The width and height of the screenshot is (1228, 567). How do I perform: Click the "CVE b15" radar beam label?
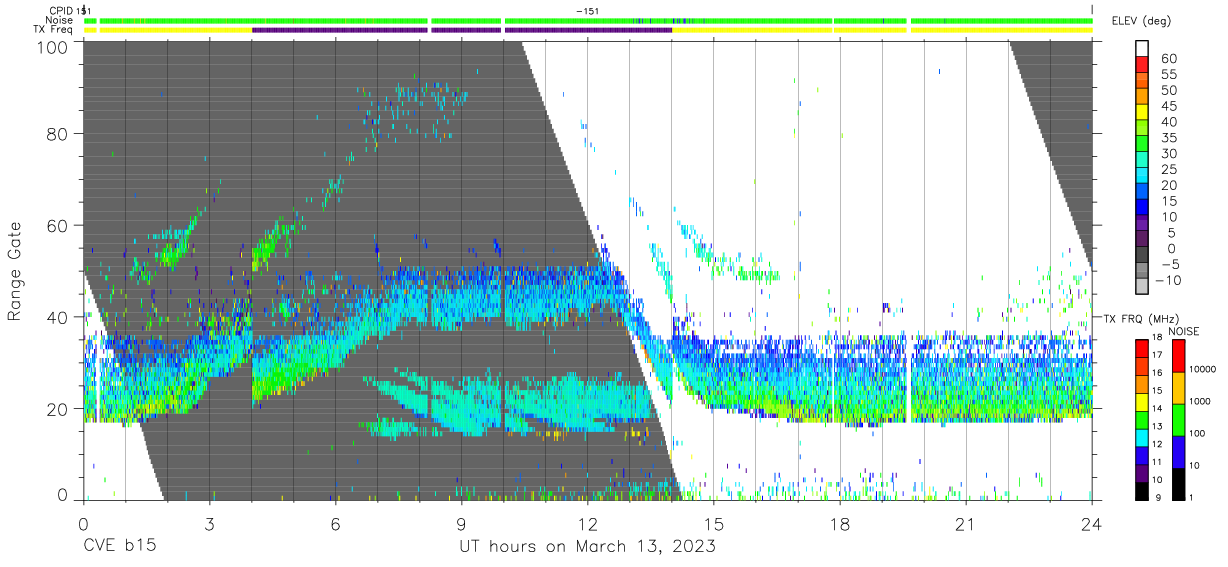119,547
